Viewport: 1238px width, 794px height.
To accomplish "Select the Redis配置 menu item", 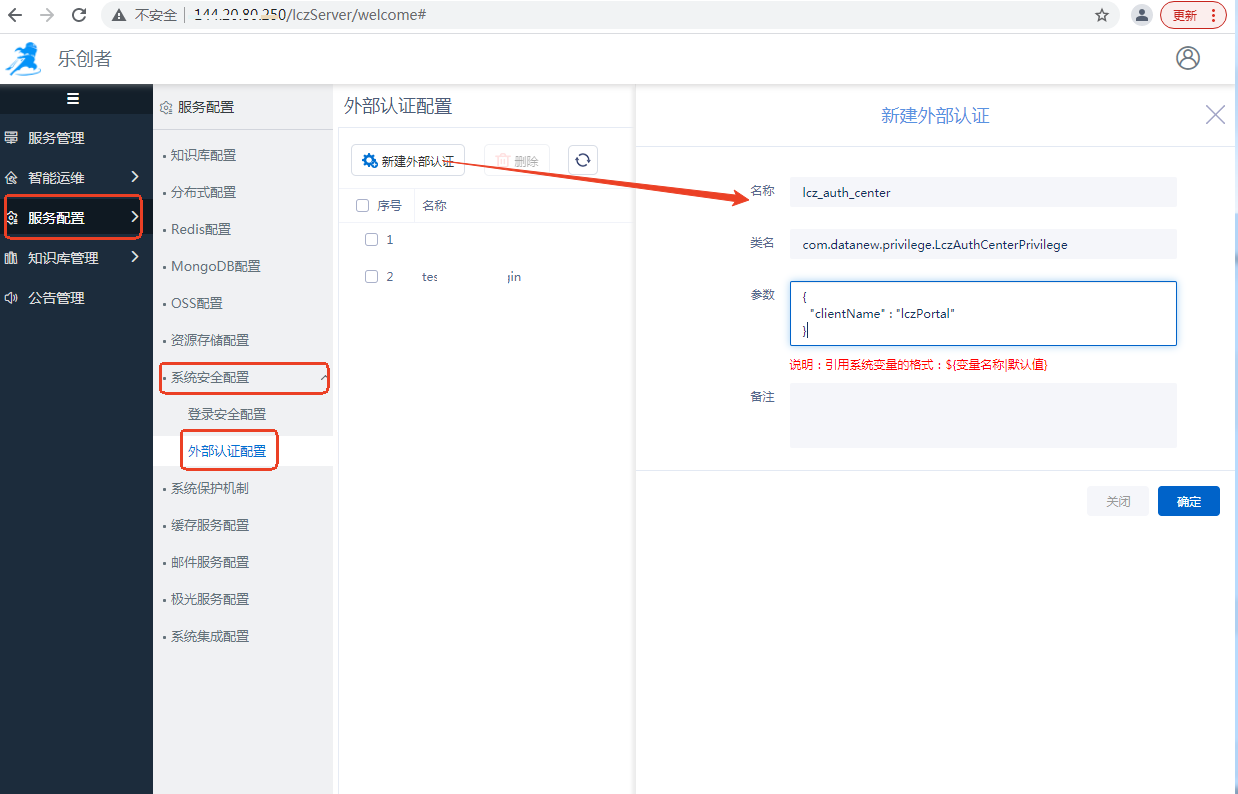I will pyautogui.click(x=201, y=229).
